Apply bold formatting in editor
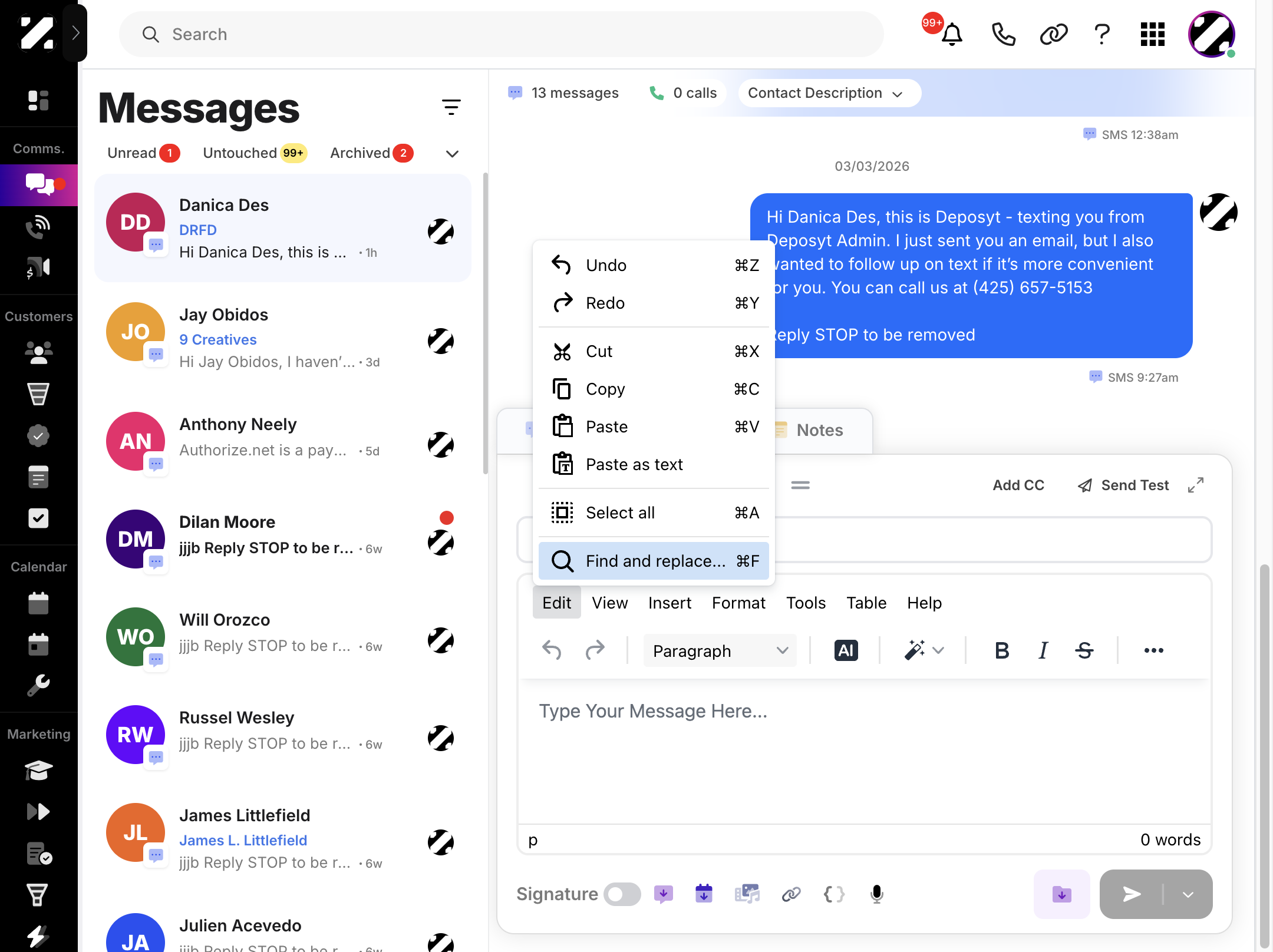 1002,650
